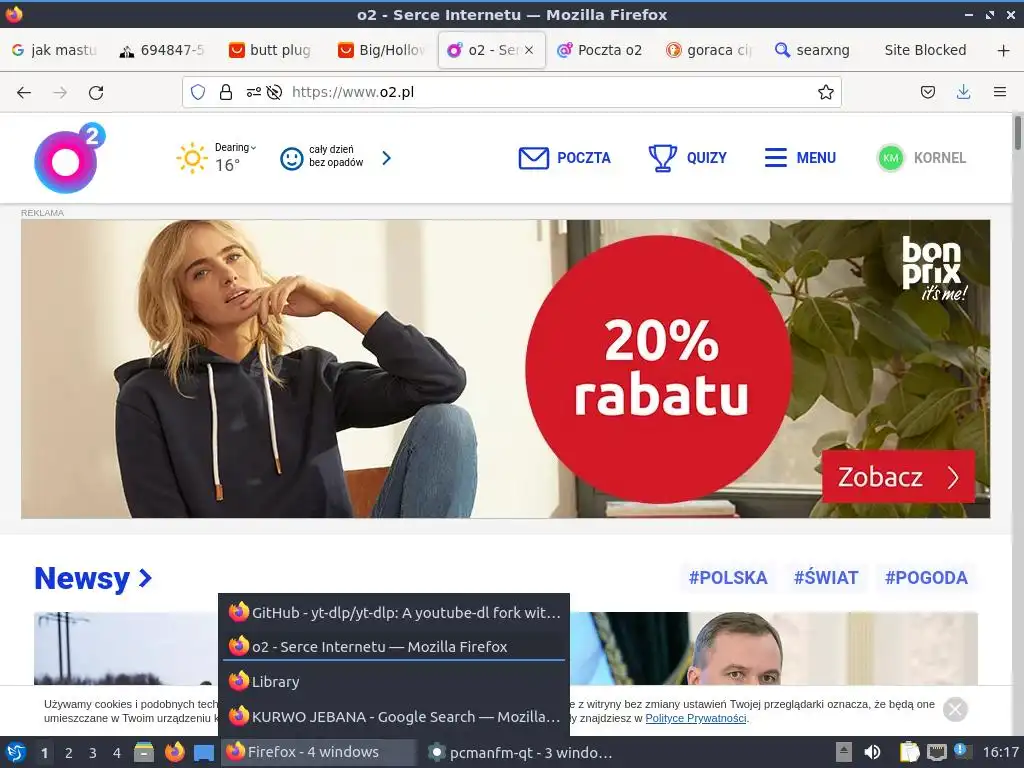Open the Firefox downloads panel
This screenshot has height=768, width=1024.
click(963, 92)
